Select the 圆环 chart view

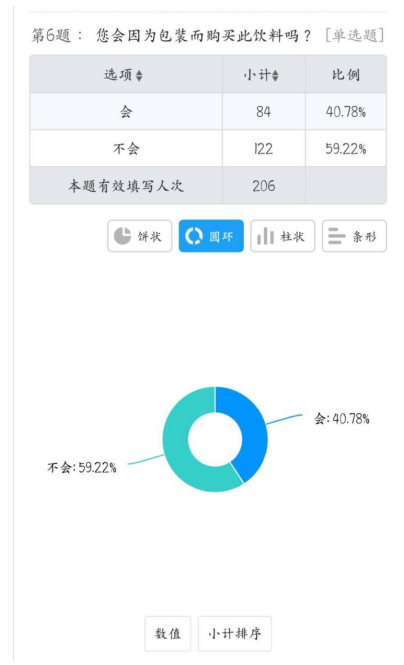coord(211,236)
